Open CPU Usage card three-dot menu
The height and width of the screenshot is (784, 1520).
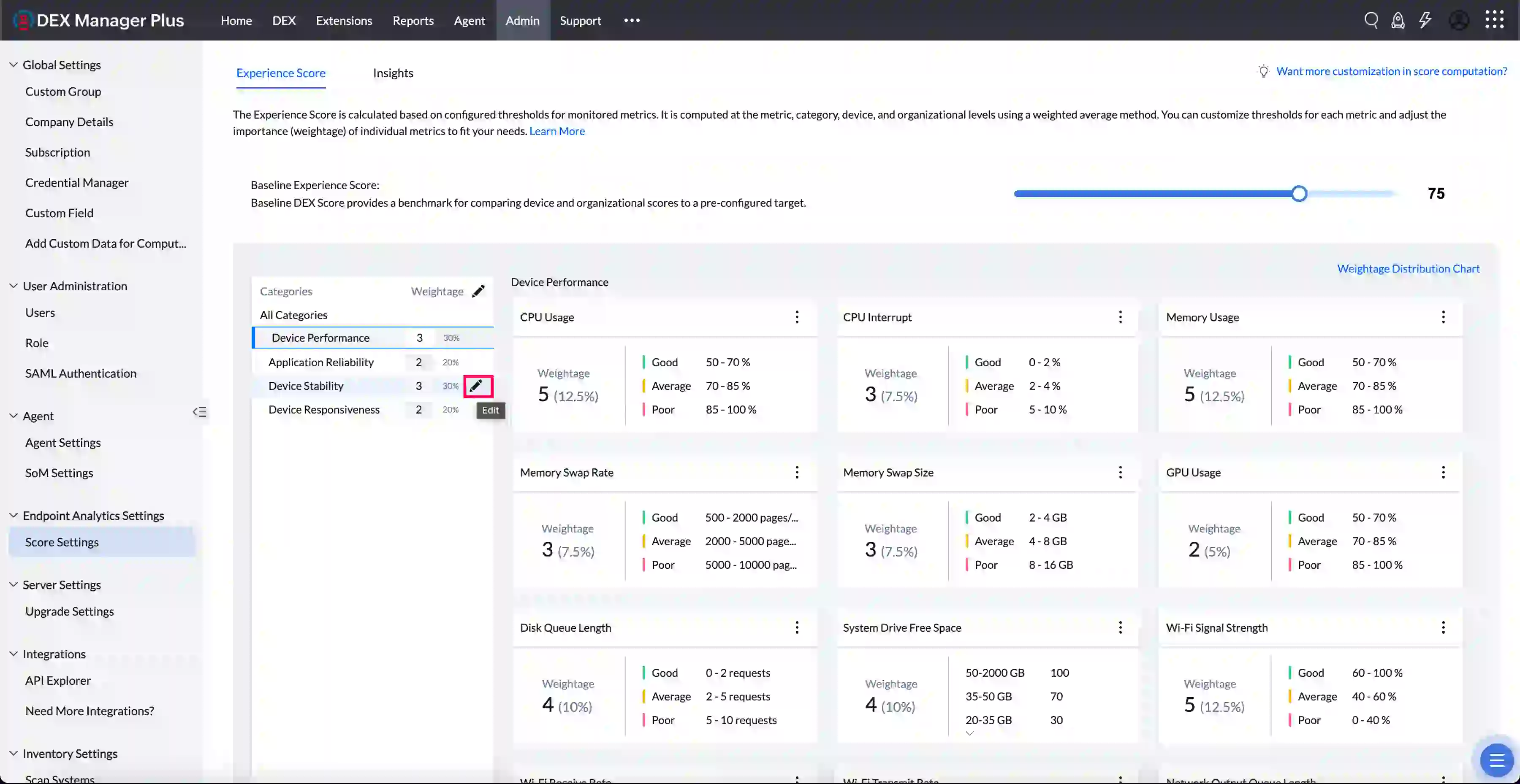point(797,317)
